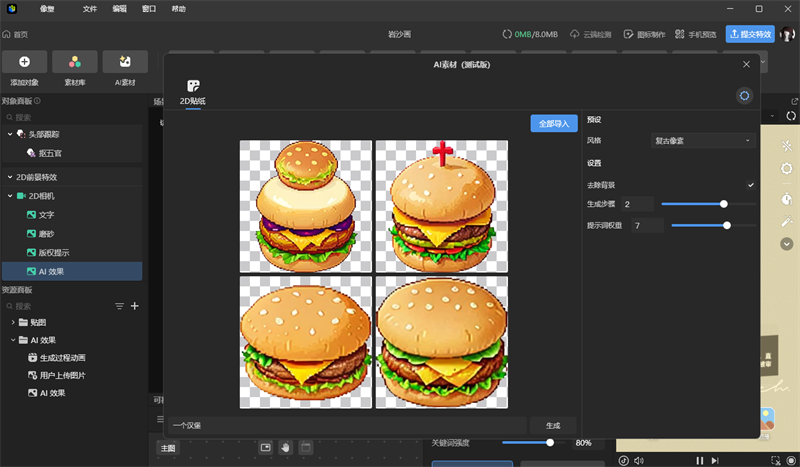Select the top-left stacked burger thumbnail
The height and width of the screenshot is (467, 800).
[305, 205]
